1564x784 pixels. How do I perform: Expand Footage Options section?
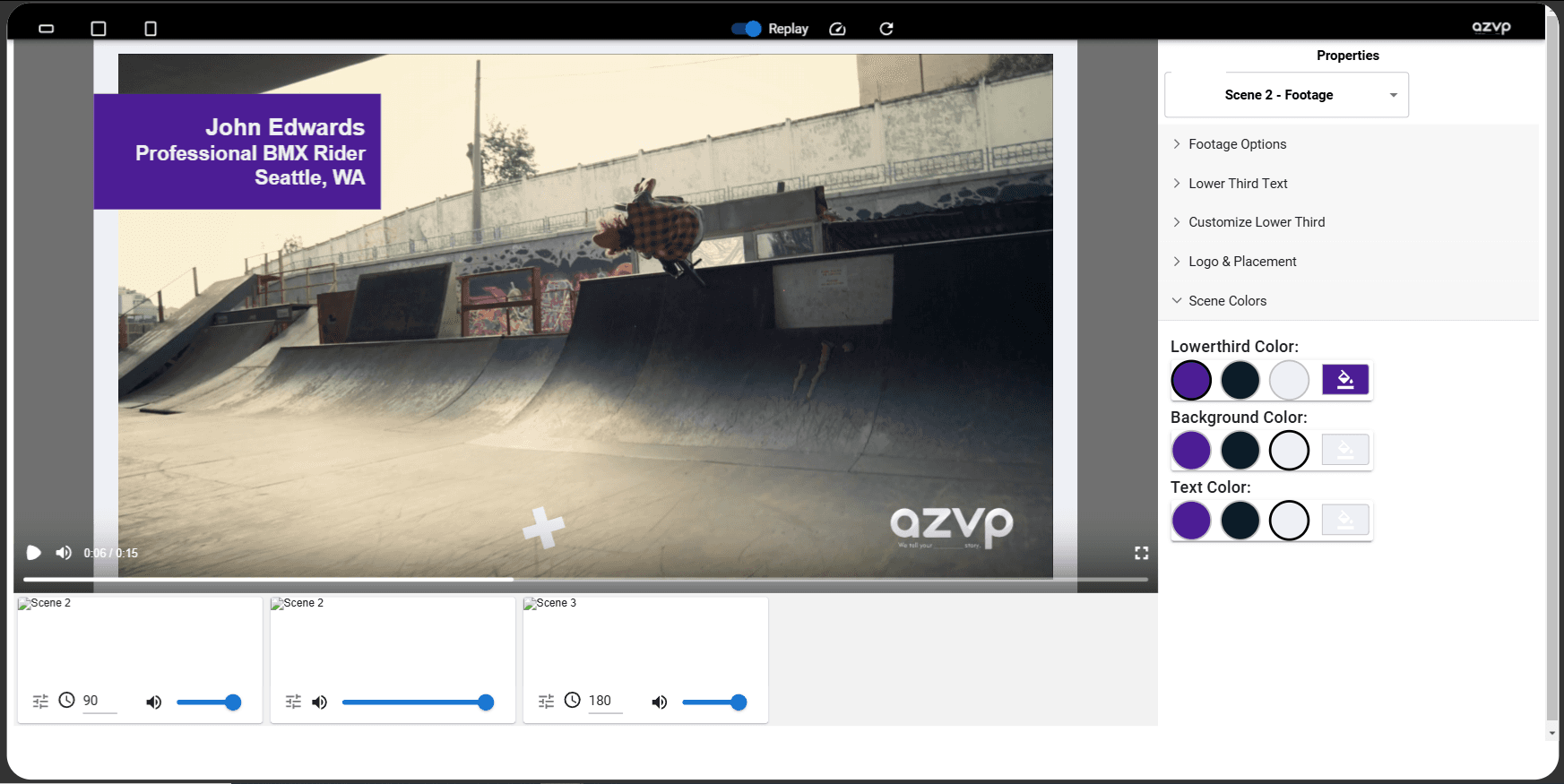coord(1348,144)
